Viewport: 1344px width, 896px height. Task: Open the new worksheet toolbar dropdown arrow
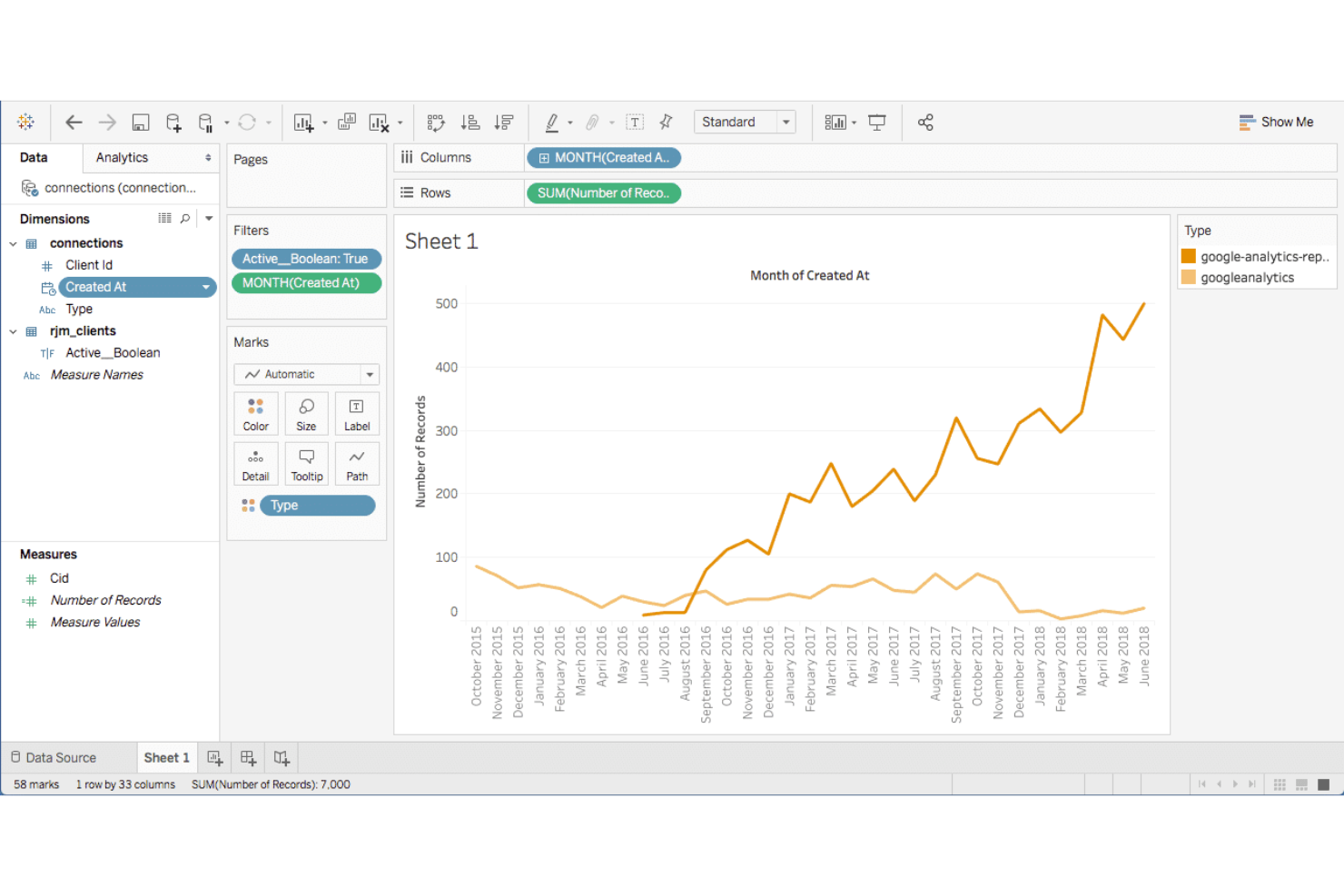point(324,123)
